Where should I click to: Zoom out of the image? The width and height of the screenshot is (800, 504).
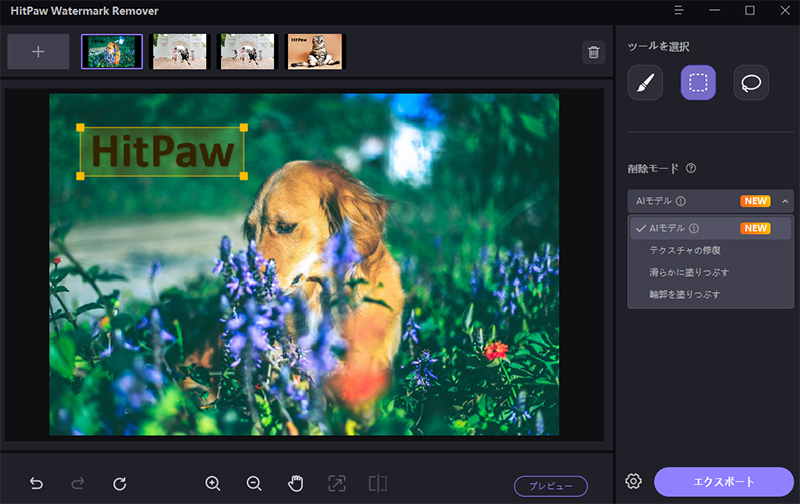pyautogui.click(x=254, y=483)
